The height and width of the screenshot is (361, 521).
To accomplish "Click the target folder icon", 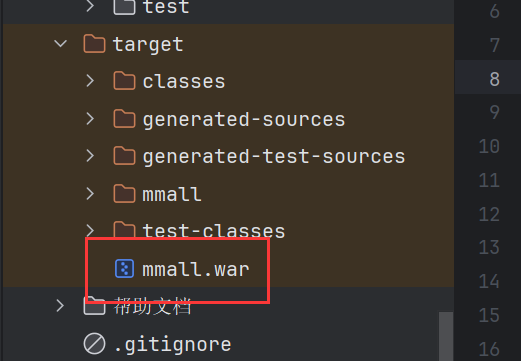I will coord(94,44).
